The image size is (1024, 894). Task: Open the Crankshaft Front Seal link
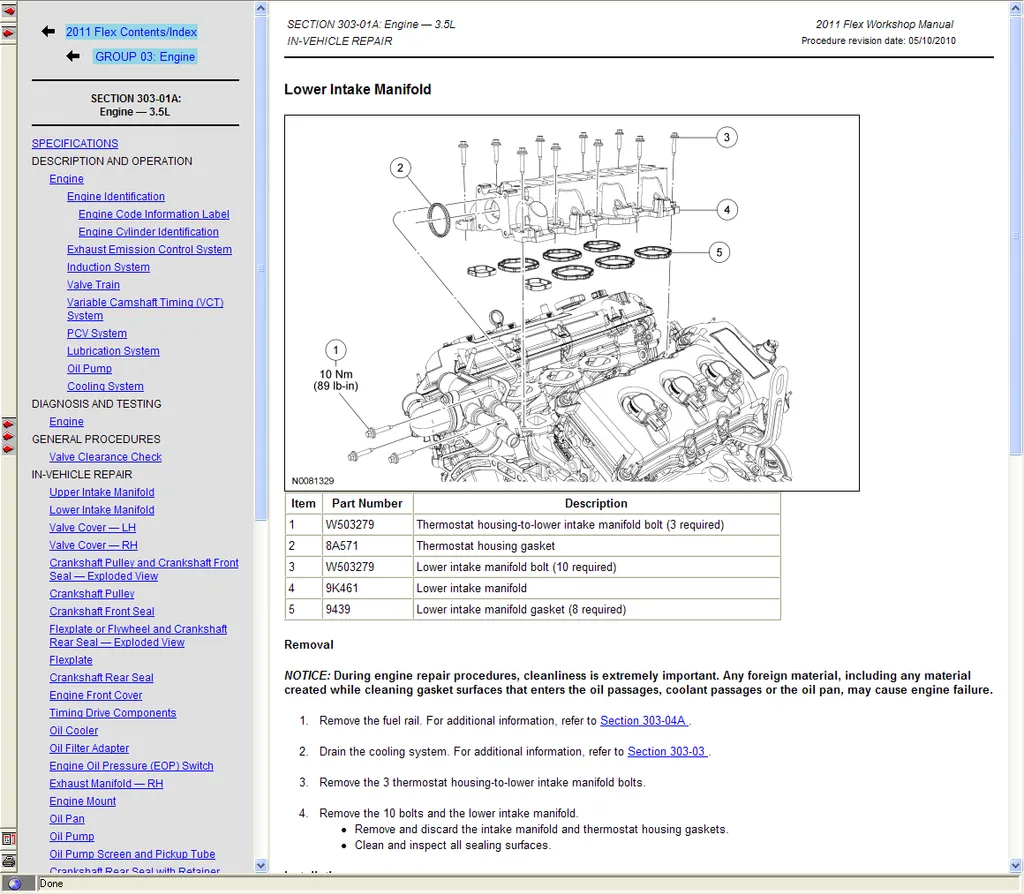tap(102, 611)
